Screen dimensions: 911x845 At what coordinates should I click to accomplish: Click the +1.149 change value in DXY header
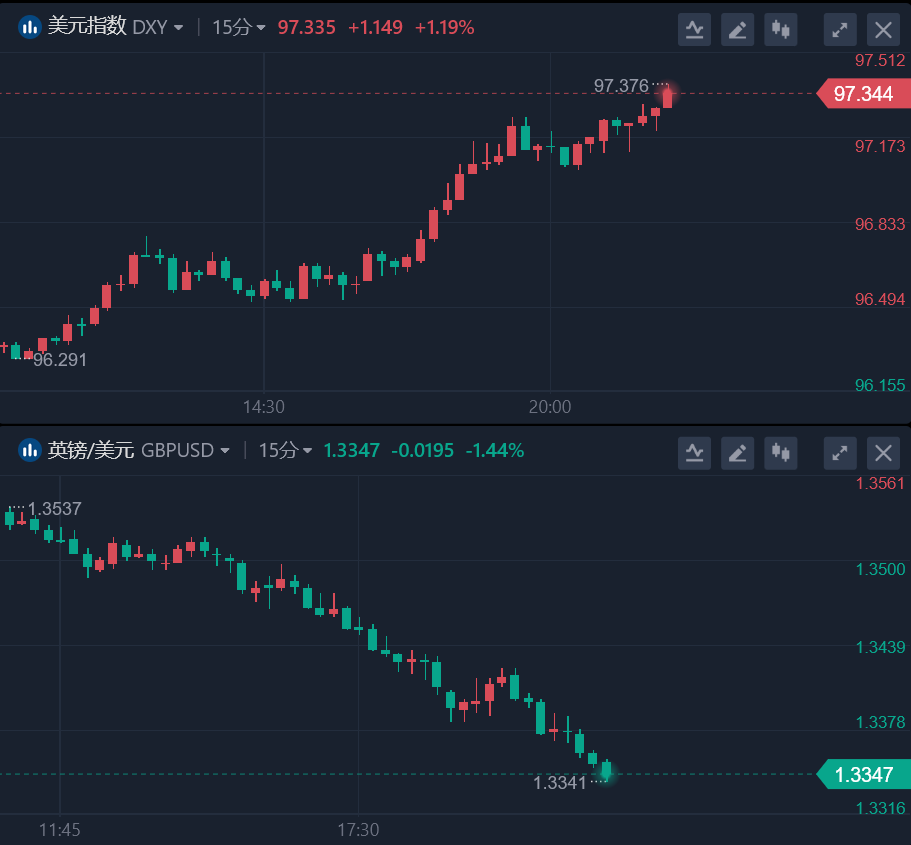pyautogui.click(x=375, y=27)
